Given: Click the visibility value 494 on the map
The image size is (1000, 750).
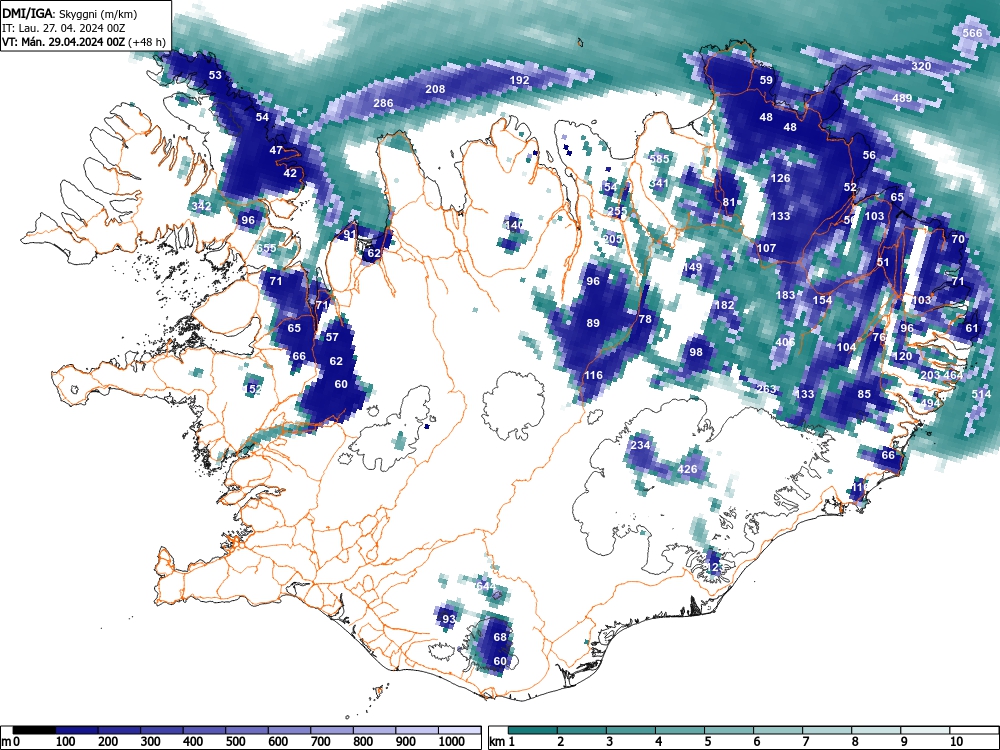Looking at the screenshot, I should click(930, 403).
